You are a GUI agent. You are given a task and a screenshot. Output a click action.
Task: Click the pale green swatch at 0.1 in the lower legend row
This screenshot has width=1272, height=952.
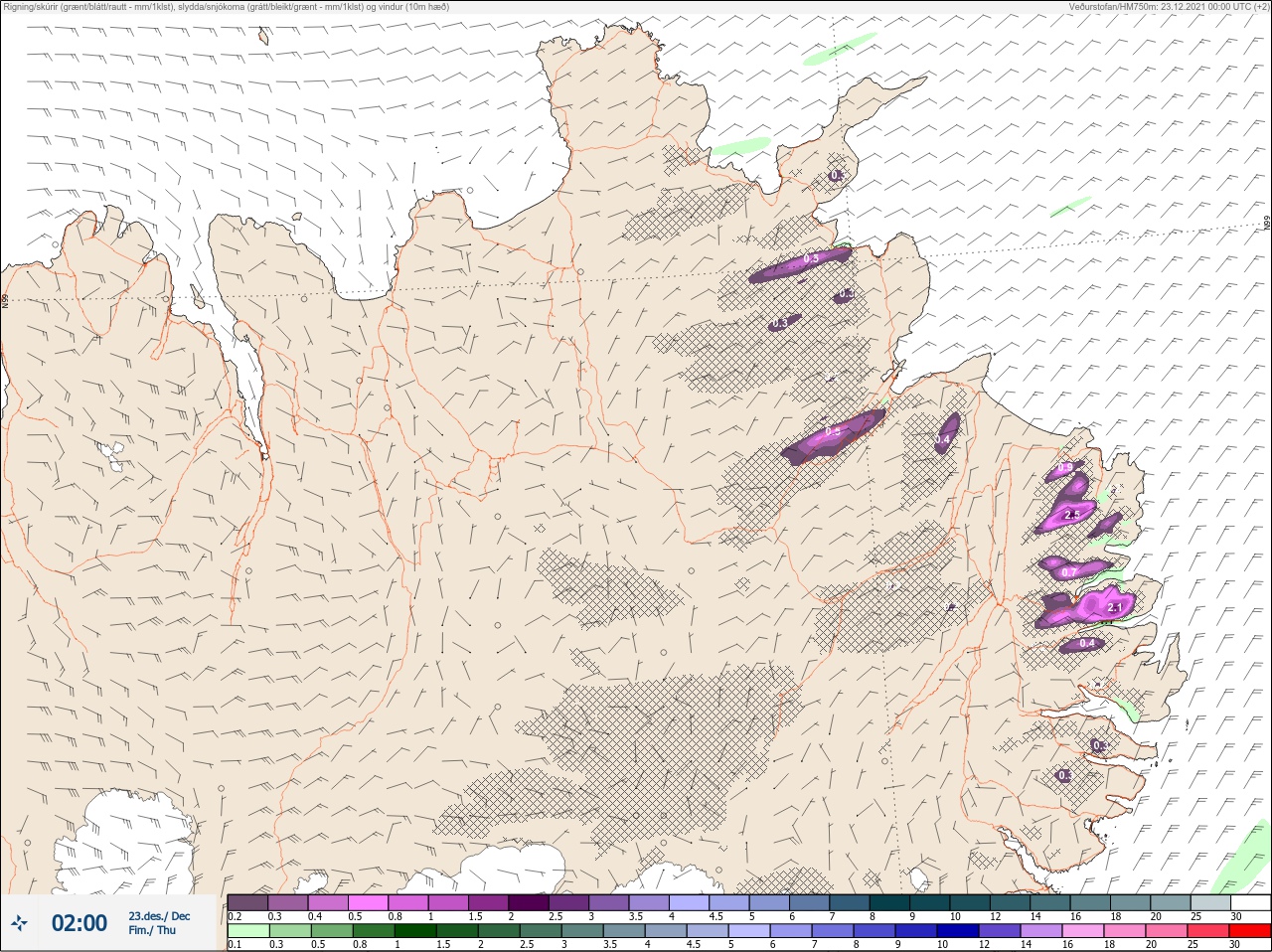(247, 931)
